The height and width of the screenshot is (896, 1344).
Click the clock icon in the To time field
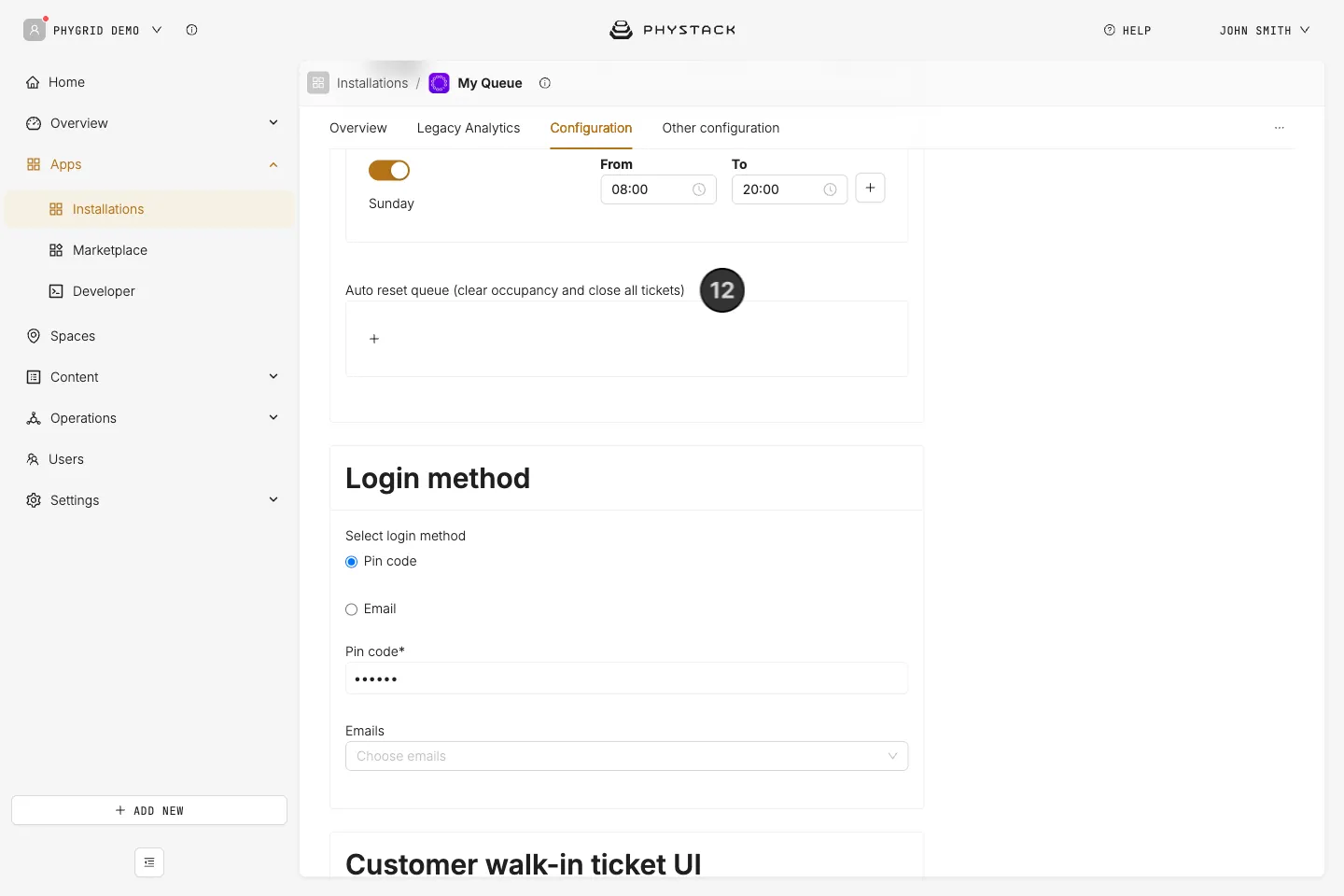830,189
